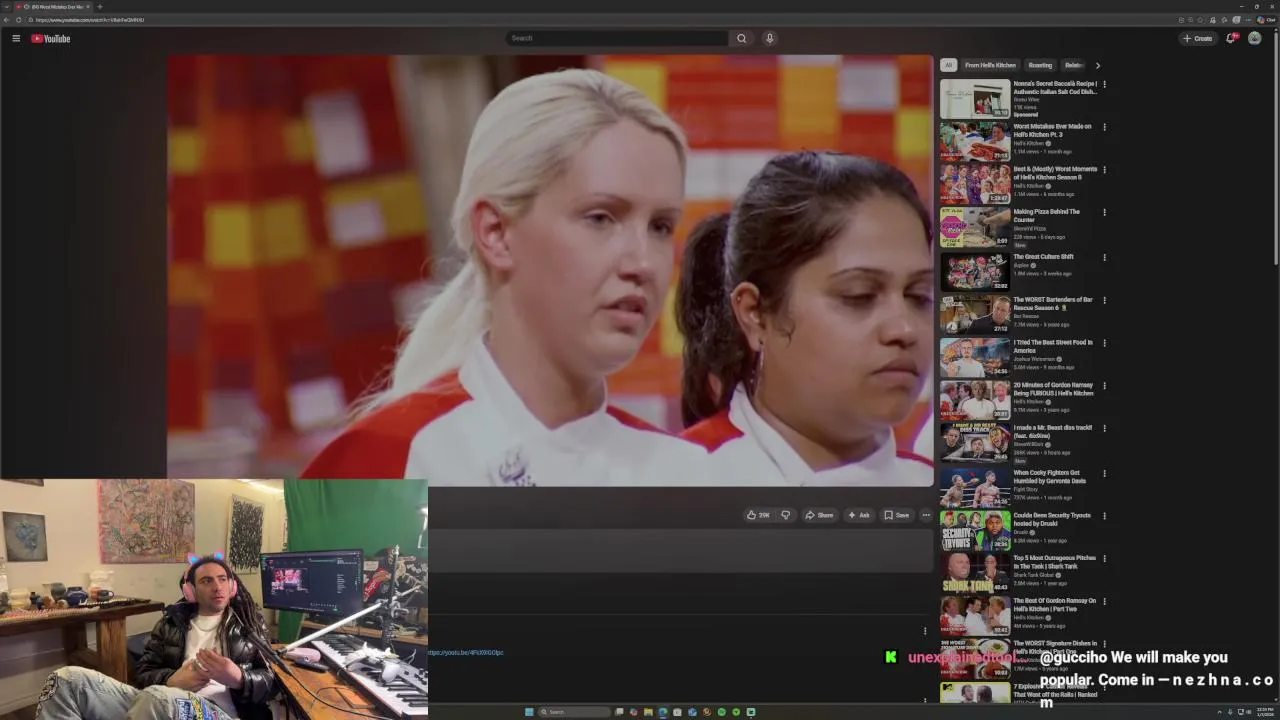Focus the YouTube search field
This screenshot has width=1280, height=720.
click(617, 38)
